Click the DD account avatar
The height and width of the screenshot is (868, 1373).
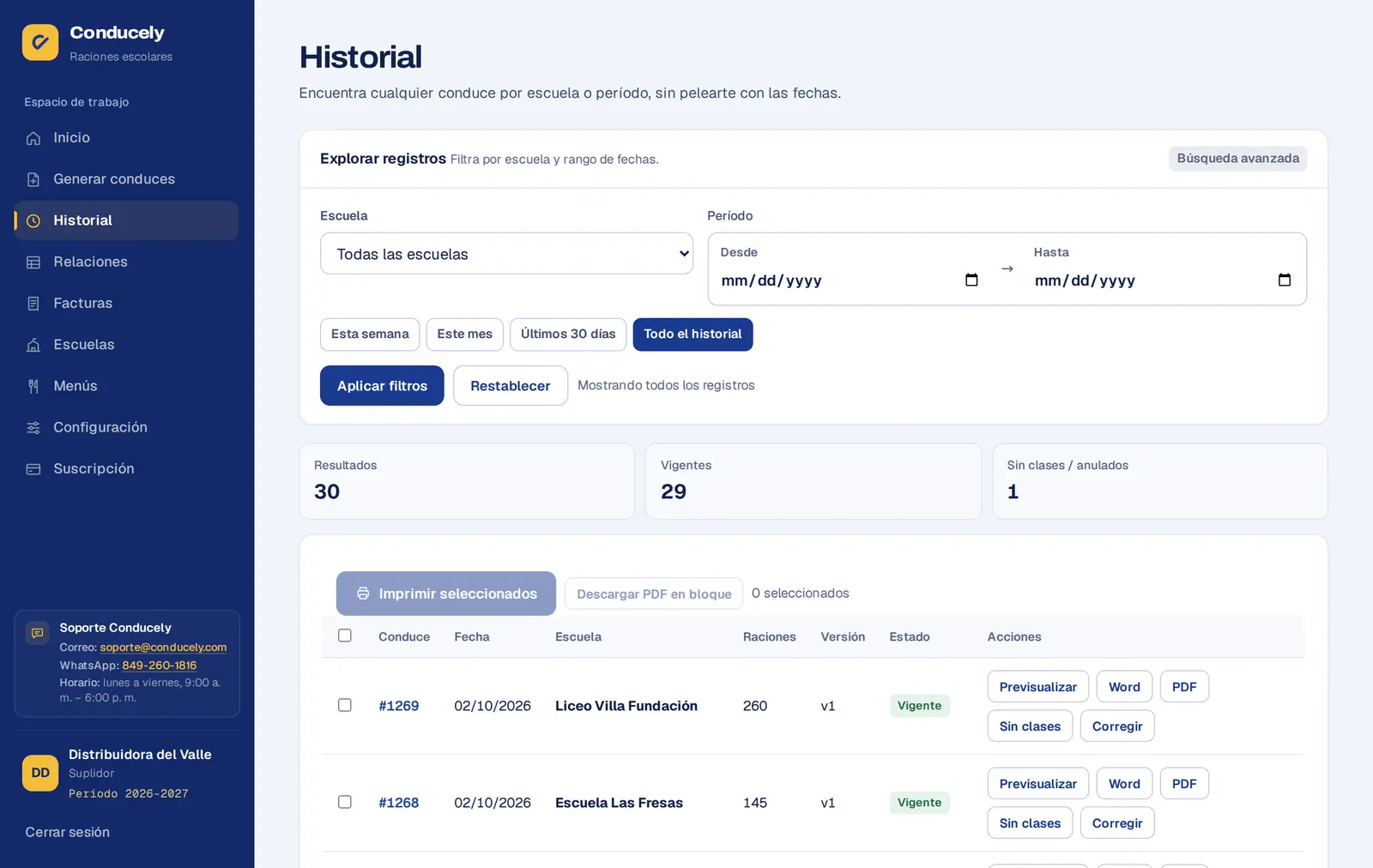tap(40, 773)
